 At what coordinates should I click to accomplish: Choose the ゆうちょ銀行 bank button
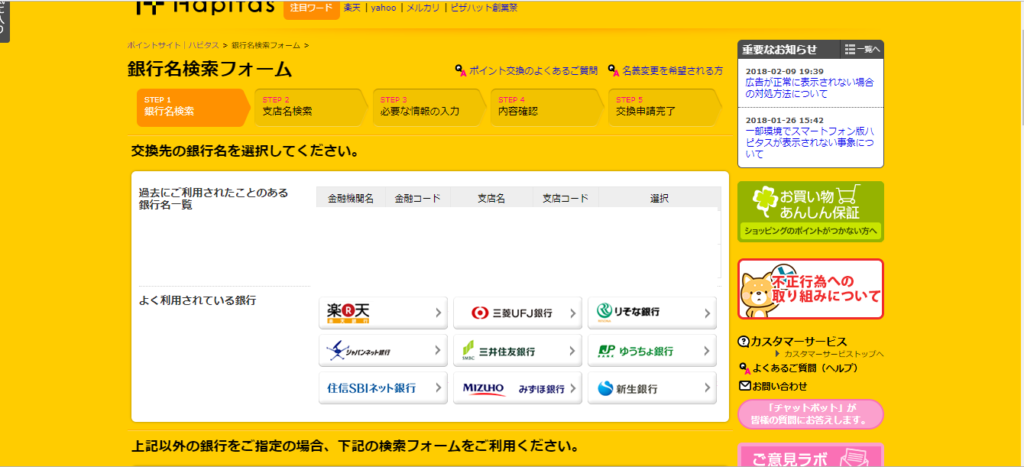tap(652, 351)
